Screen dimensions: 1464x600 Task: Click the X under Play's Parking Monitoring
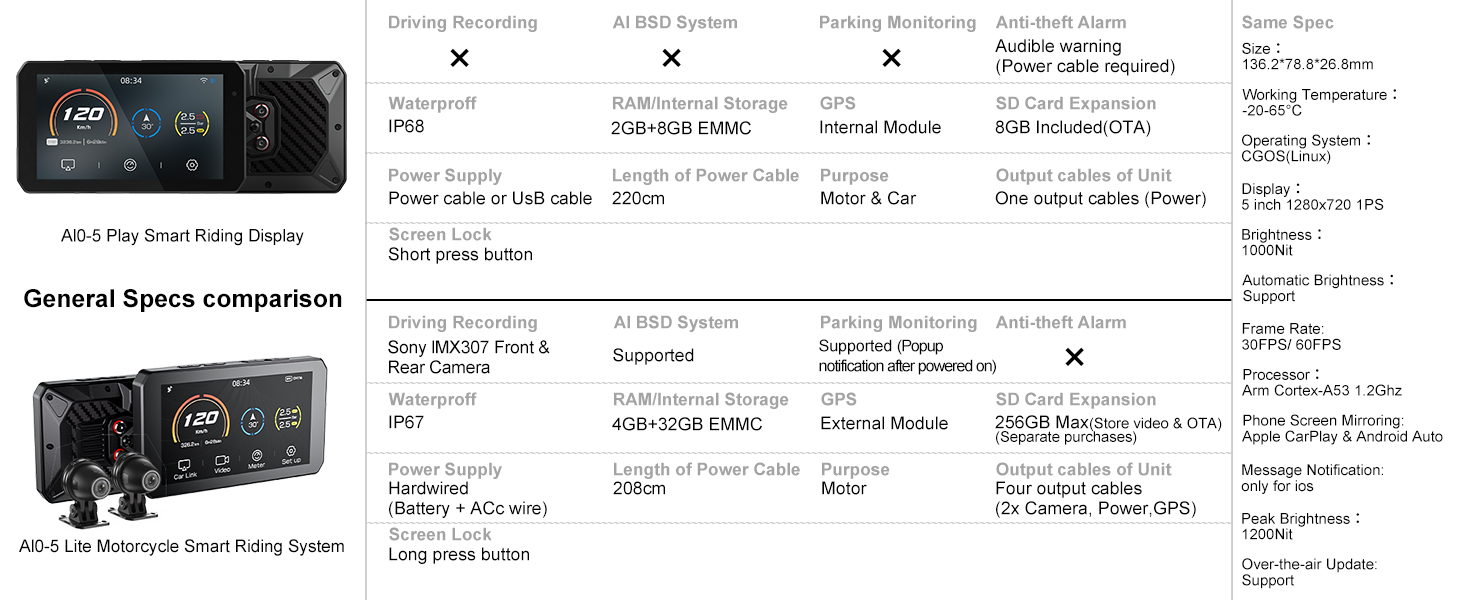pos(891,58)
